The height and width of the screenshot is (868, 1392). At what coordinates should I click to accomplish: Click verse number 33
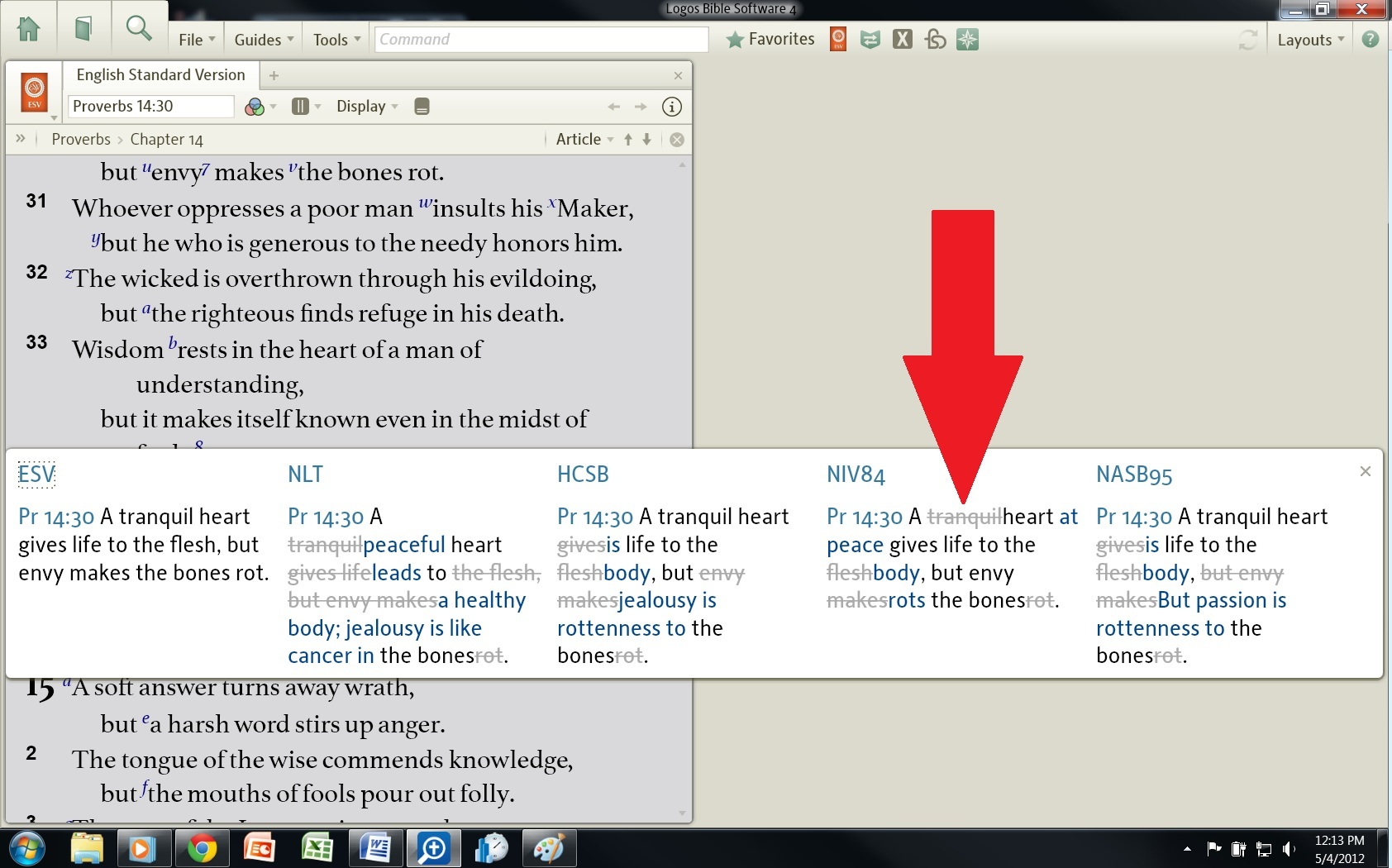tap(37, 342)
